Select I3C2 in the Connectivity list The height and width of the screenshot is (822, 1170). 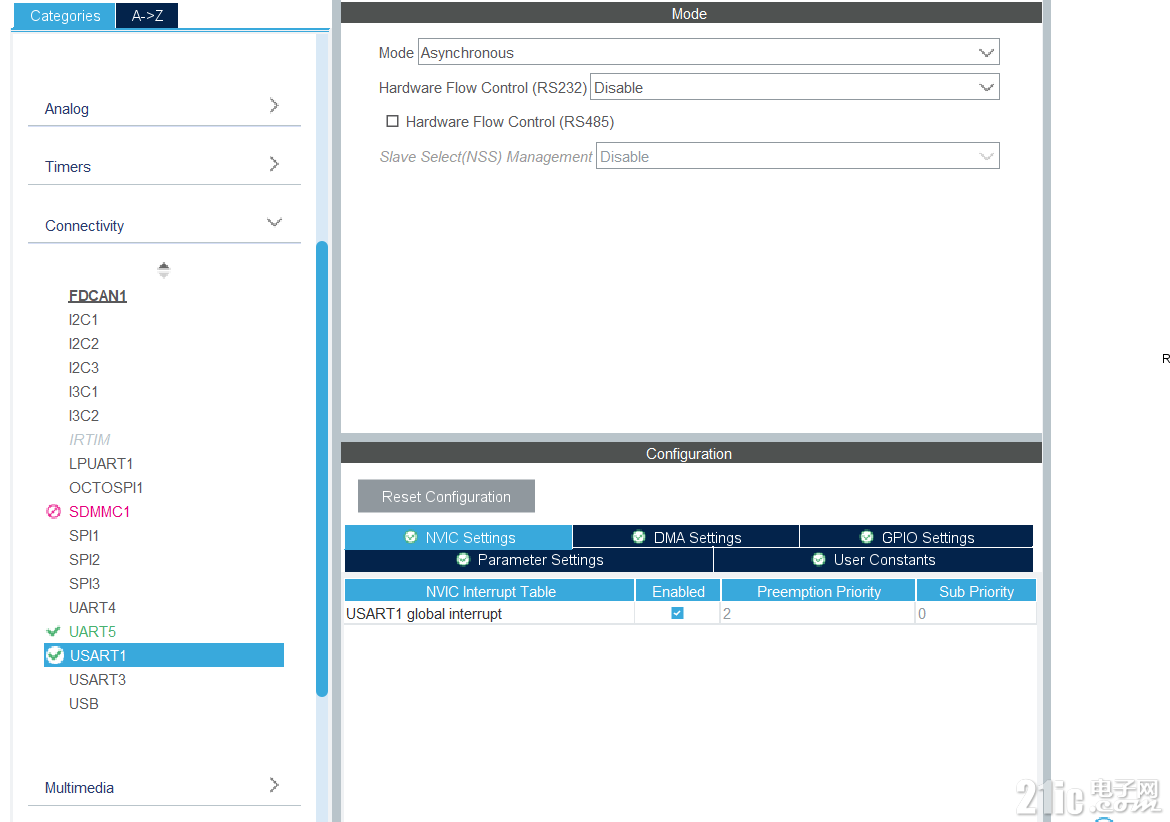tap(84, 415)
